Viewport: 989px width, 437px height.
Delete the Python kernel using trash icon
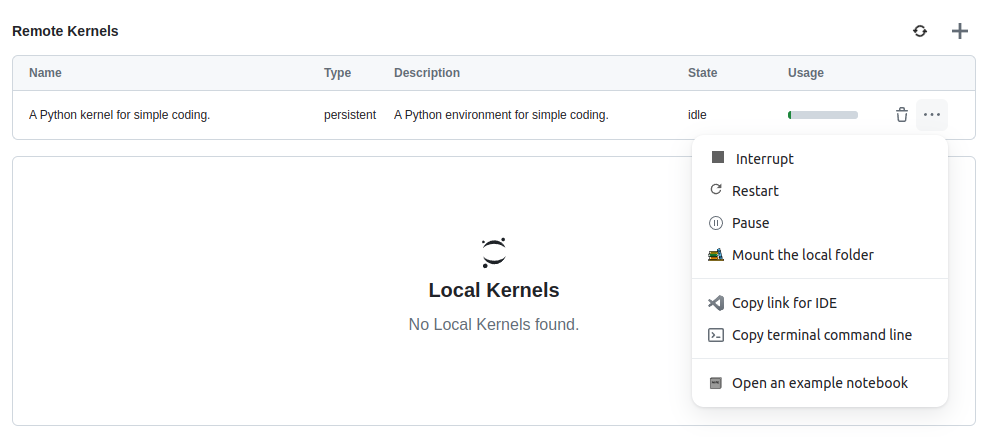pyautogui.click(x=902, y=115)
